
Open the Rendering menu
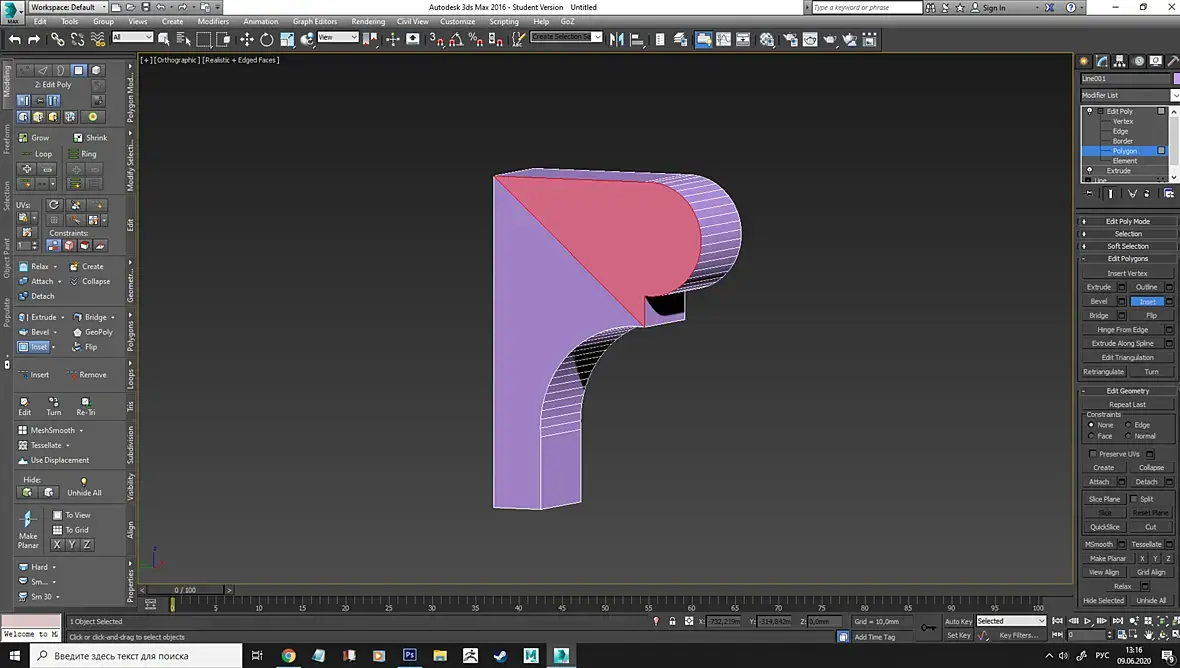[368, 21]
